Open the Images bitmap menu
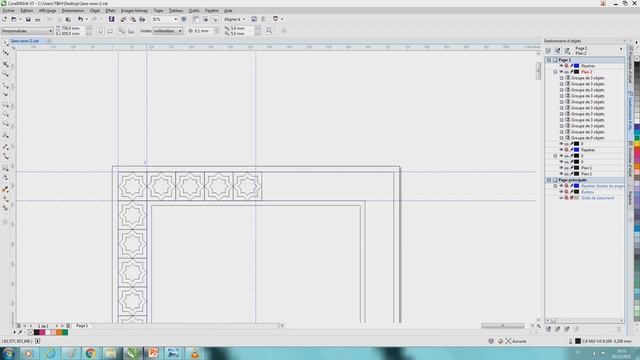The width and height of the screenshot is (640, 360). 134,11
